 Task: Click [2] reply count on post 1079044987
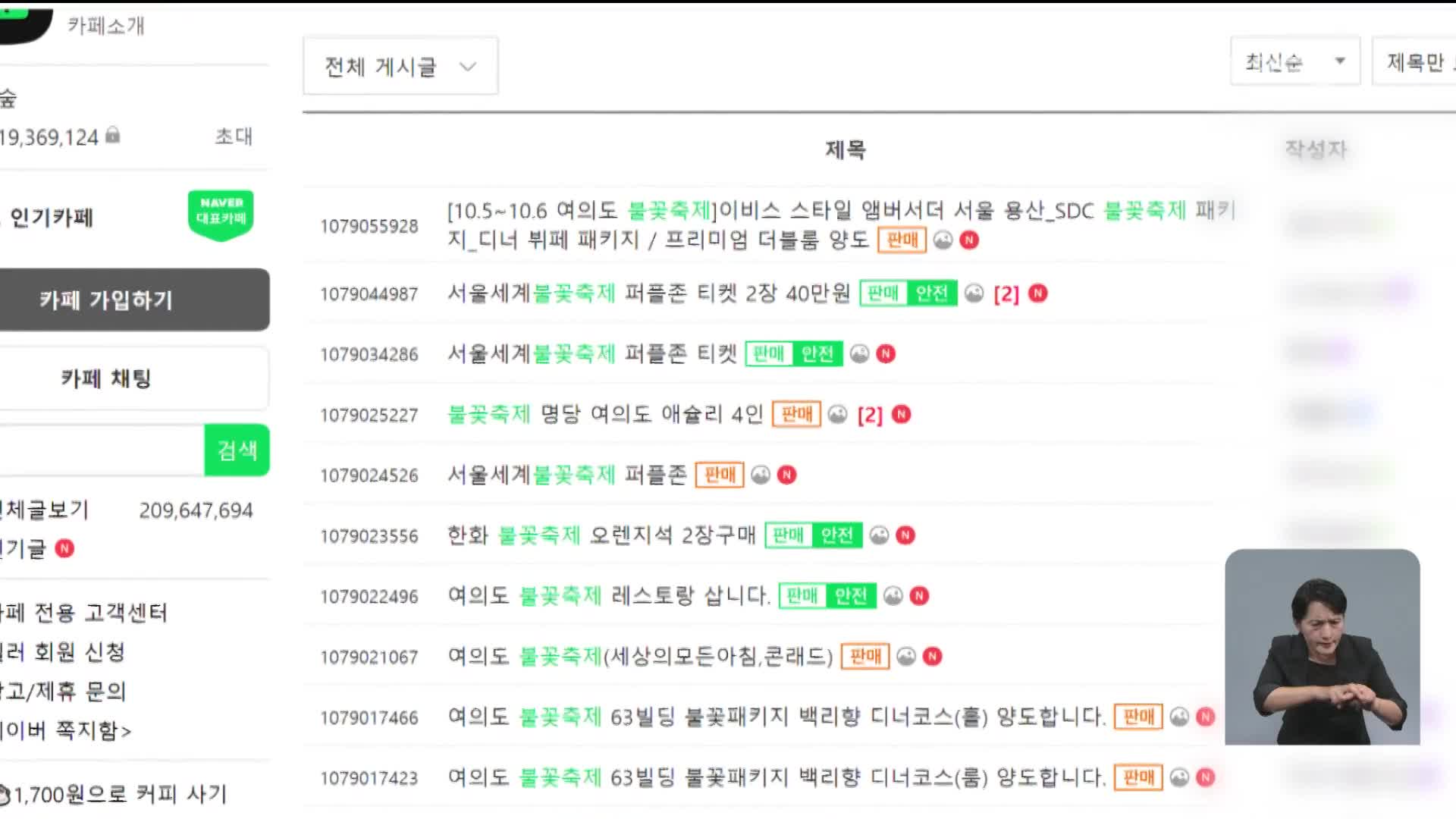[1006, 293]
